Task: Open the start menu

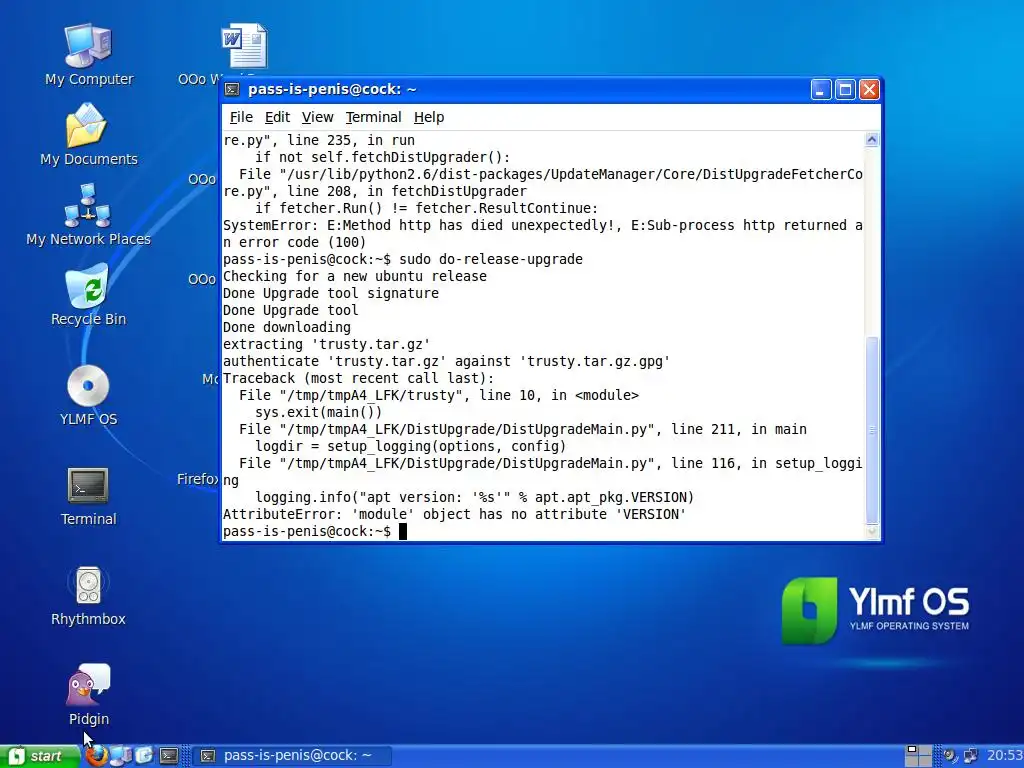Action: tap(39, 756)
